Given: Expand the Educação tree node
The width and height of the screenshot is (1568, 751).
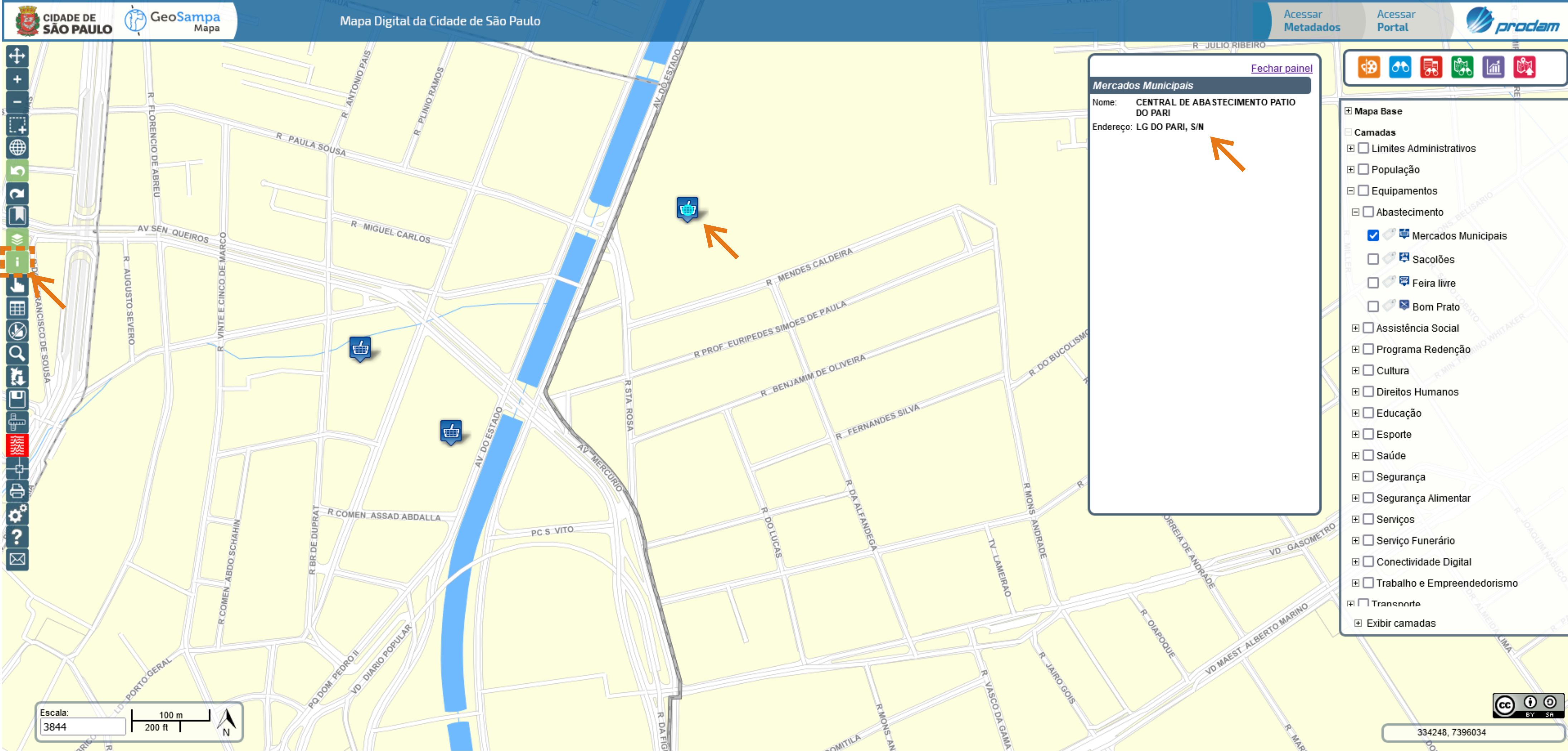Looking at the screenshot, I should pos(1355,413).
